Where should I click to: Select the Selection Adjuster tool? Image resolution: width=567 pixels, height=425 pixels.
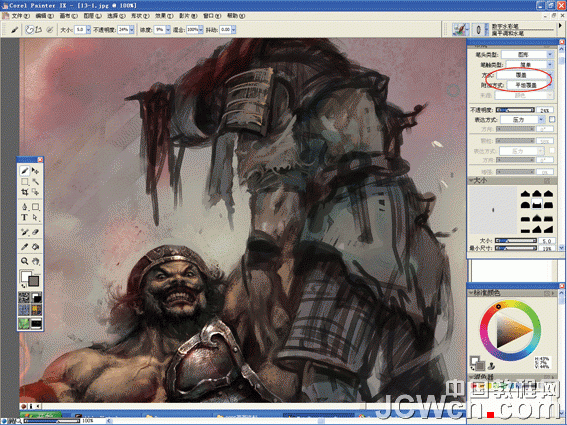pos(35,192)
